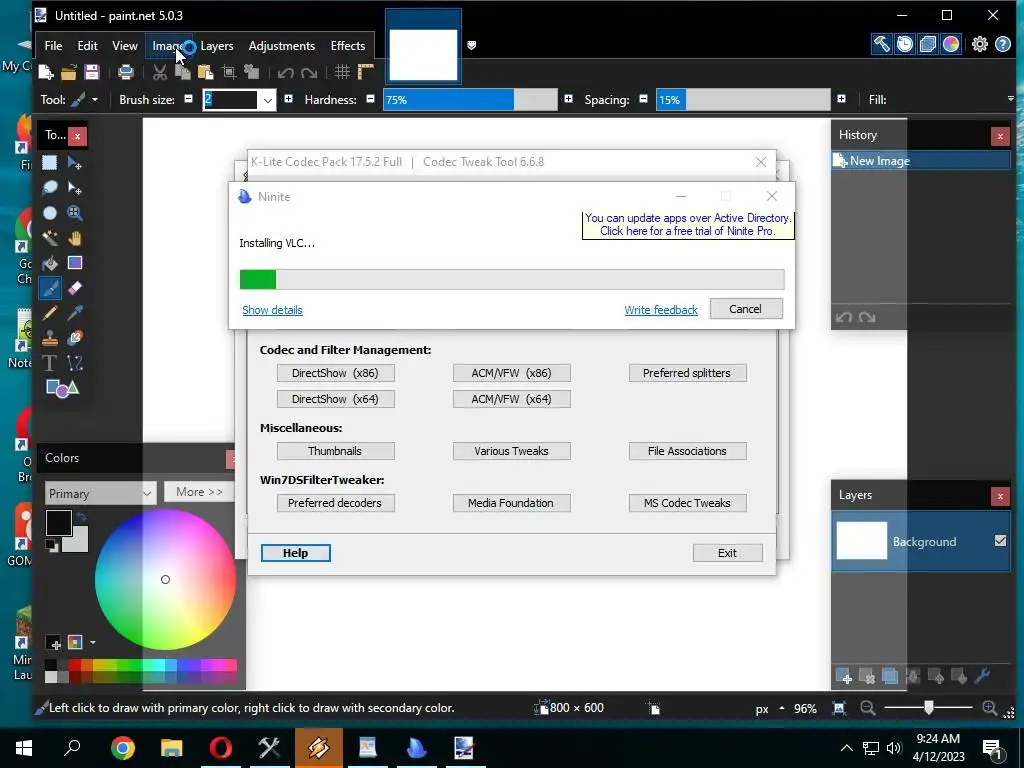The height and width of the screenshot is (768, 1024).
Task: Expand the toolbar overflow arrow after Fill
Action: [1010, 99]
